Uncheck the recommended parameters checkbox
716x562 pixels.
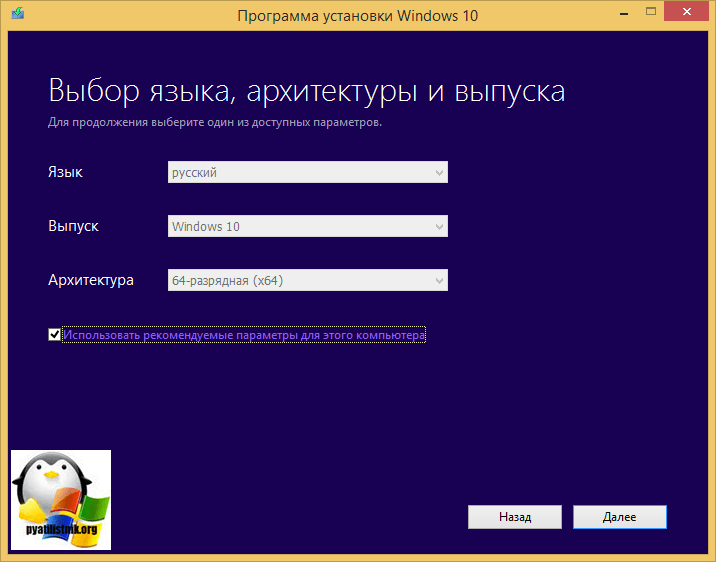(54, 335)
